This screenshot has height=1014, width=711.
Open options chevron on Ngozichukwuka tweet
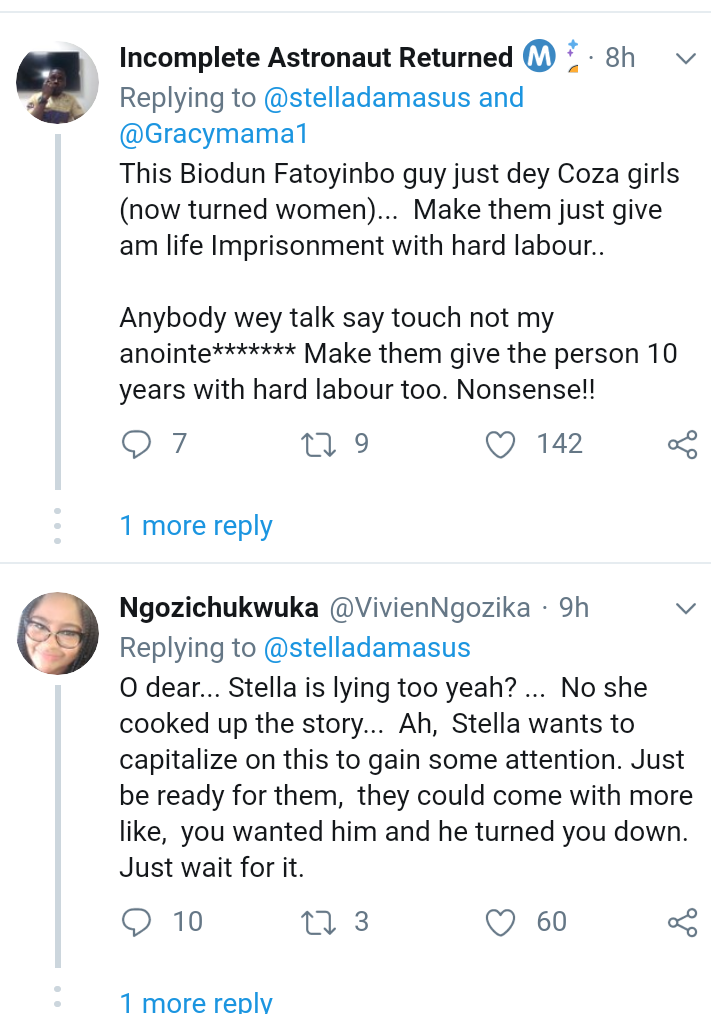pyautogui.click(x=686, y=608)
